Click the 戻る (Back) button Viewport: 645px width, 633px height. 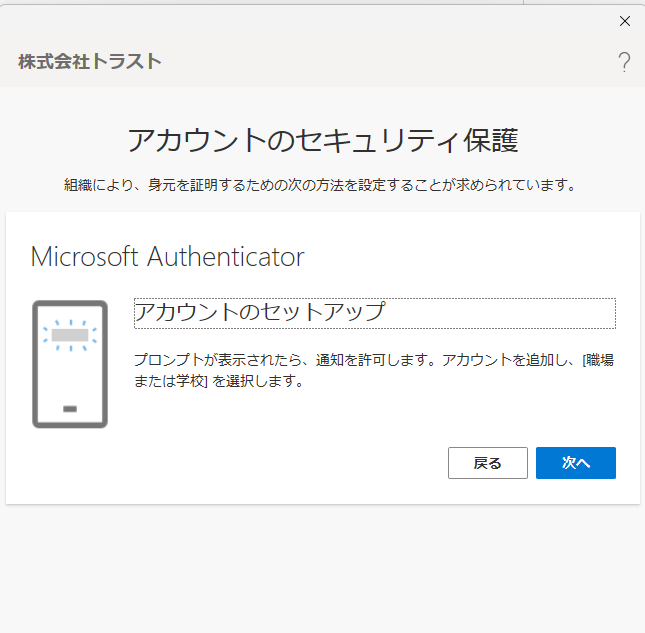(487, 463)
